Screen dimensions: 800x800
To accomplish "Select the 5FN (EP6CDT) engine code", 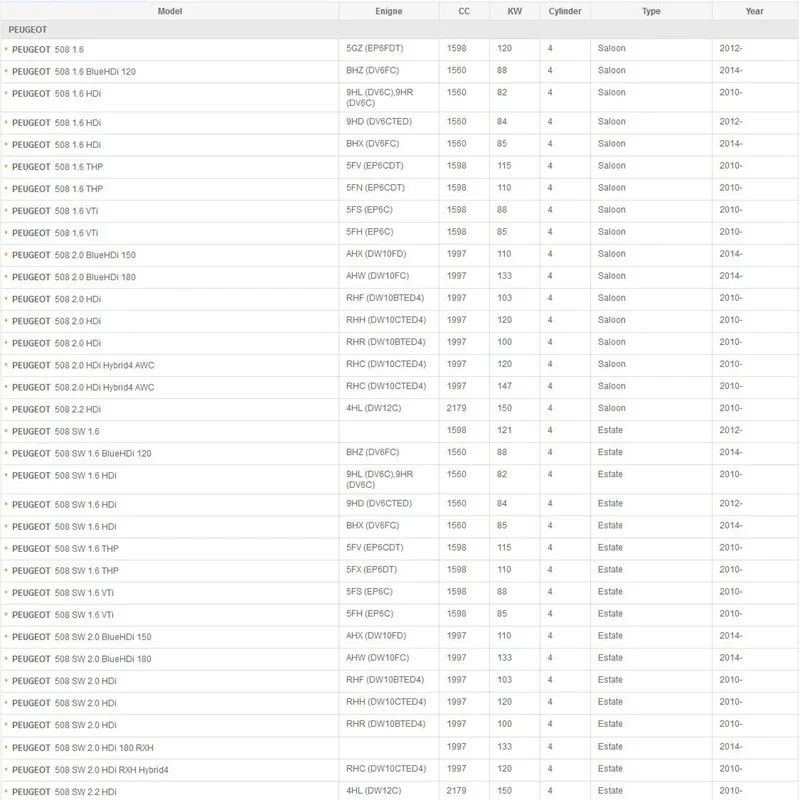I will tap(376, 188).
